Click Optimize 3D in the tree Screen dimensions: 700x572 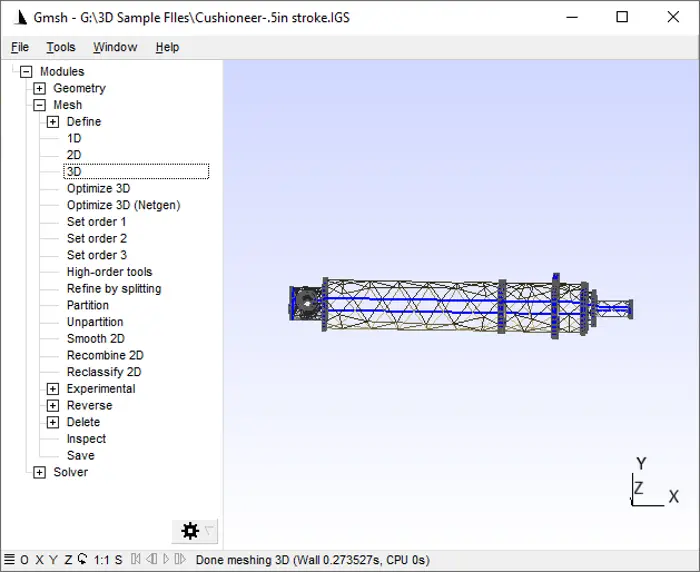(x=99, y=188)
